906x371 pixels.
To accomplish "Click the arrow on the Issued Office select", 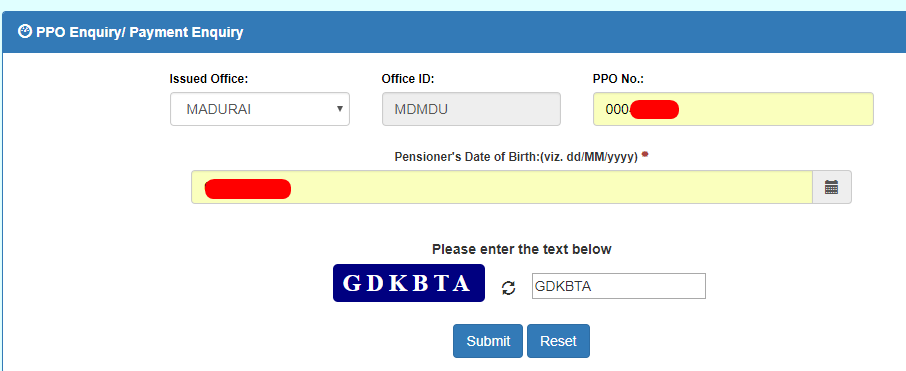I will click(340, 109).
